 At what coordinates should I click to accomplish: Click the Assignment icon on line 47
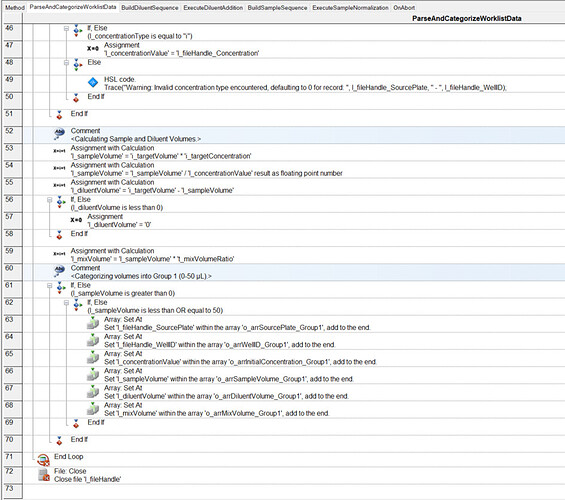[93, 48]
